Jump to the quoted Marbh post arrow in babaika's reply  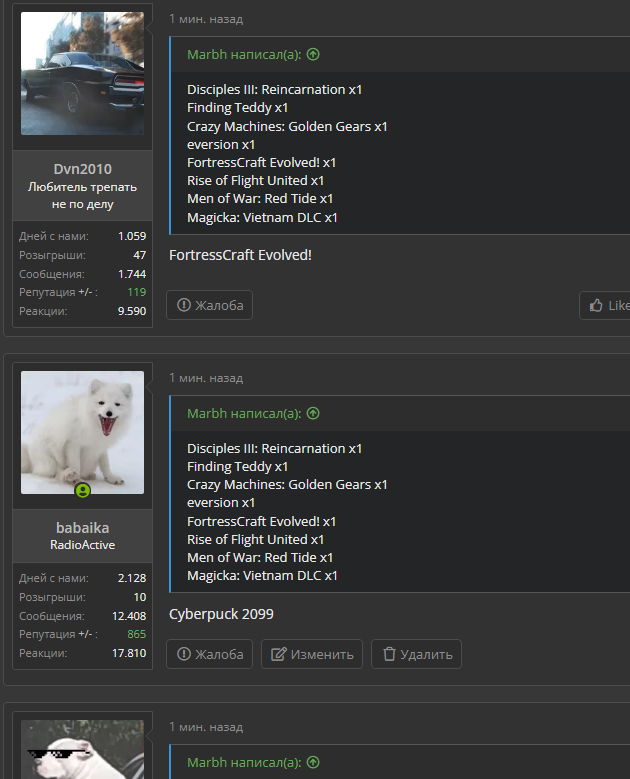[313, 413]
